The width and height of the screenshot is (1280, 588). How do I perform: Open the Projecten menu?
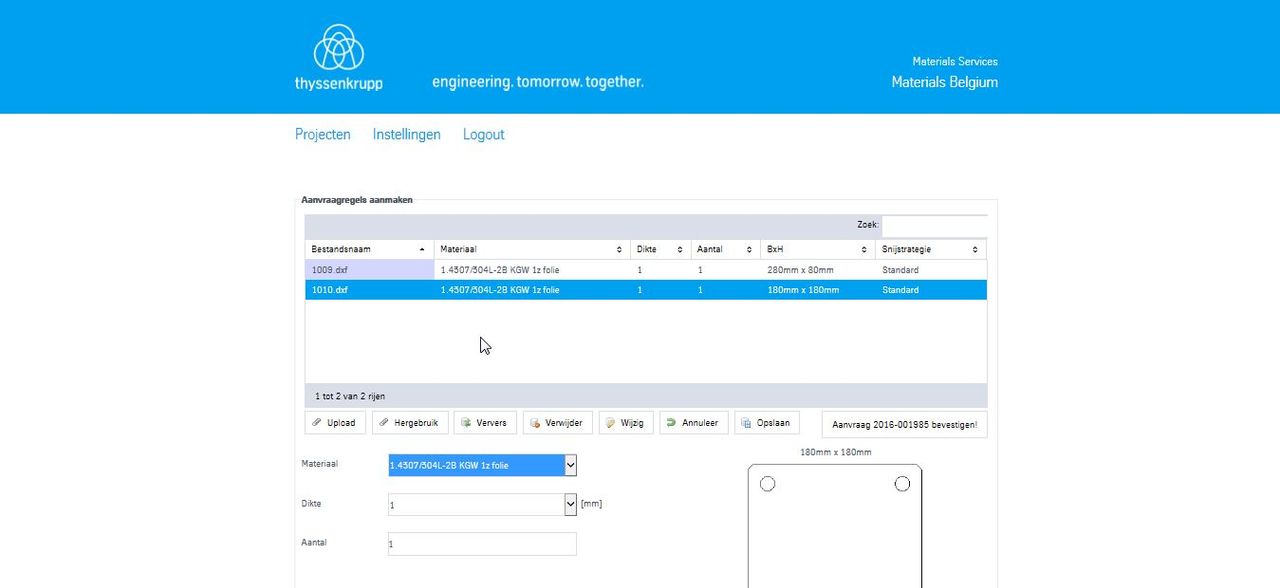[323, 134]
